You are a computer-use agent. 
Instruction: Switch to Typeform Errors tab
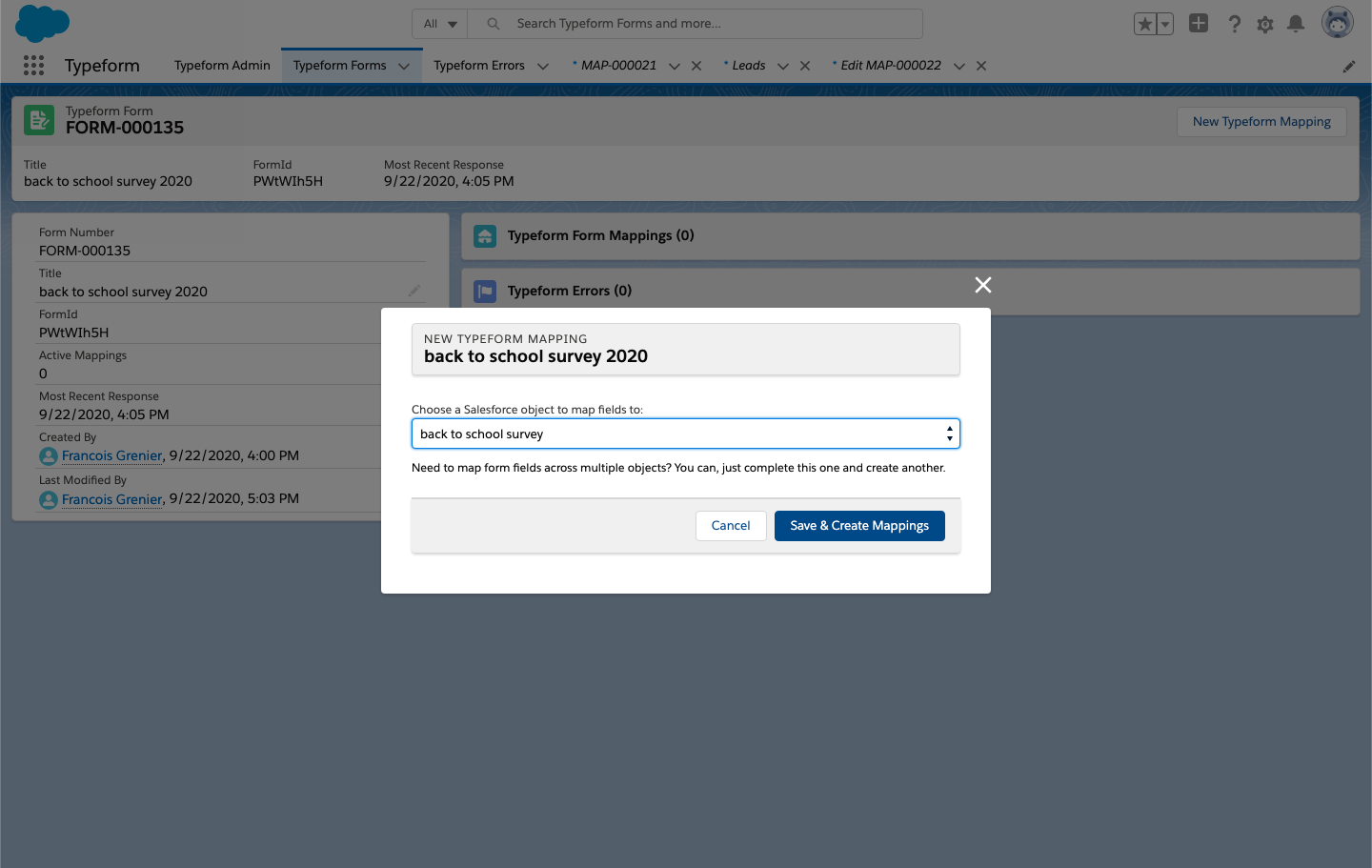pyautogui.click(x=479, y=65)
